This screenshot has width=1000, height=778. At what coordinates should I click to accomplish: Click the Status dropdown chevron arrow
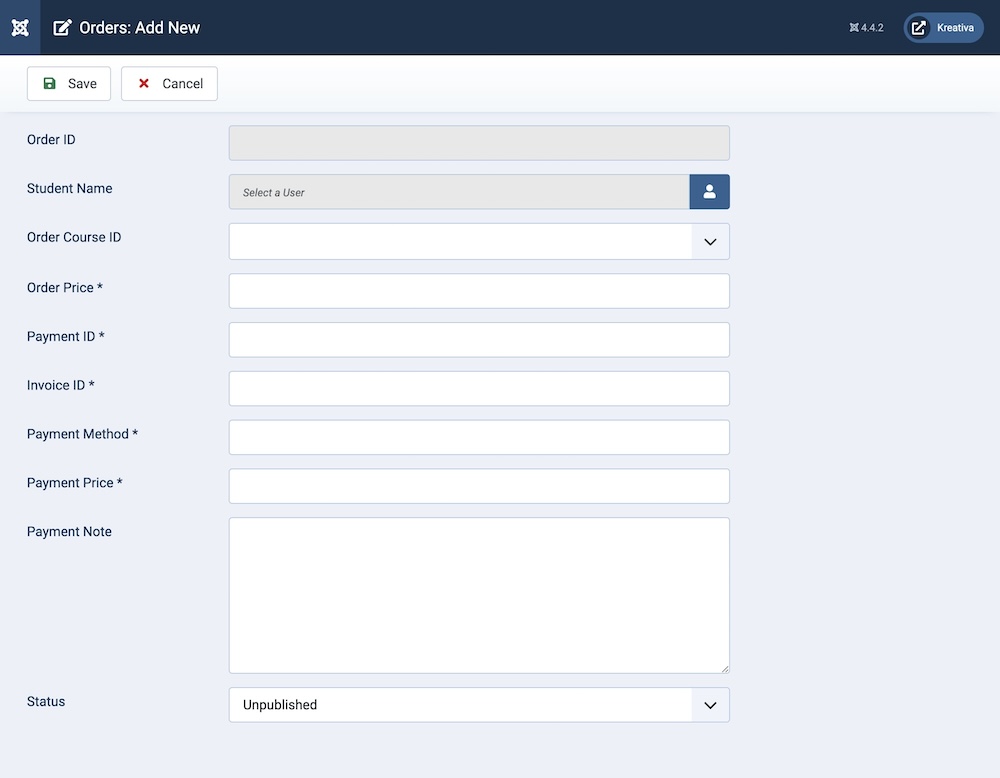(x=710, y=705)
